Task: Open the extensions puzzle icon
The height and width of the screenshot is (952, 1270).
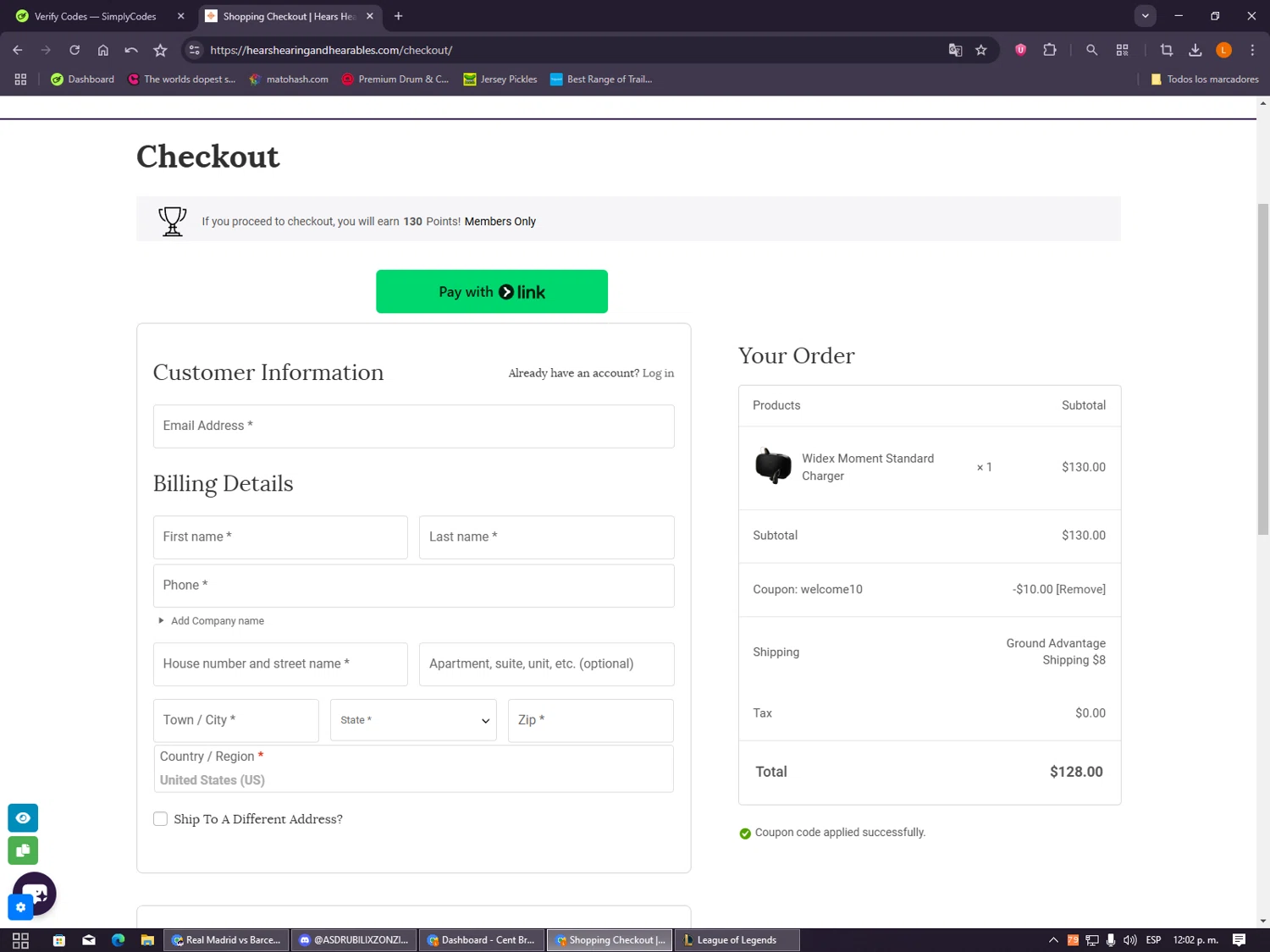Action: pyautogui.click(x=1050, y=50)
